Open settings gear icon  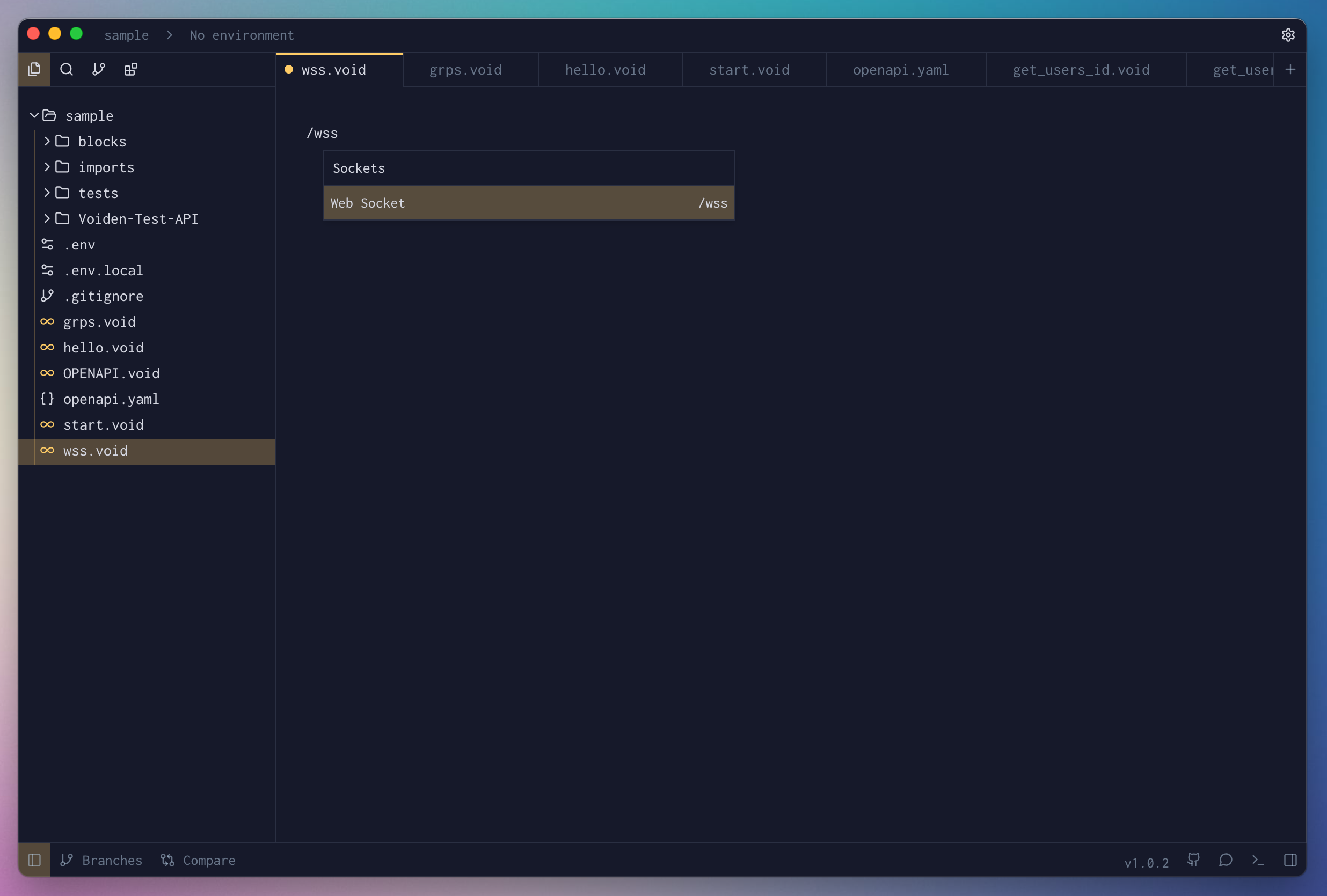(1288, 35)
